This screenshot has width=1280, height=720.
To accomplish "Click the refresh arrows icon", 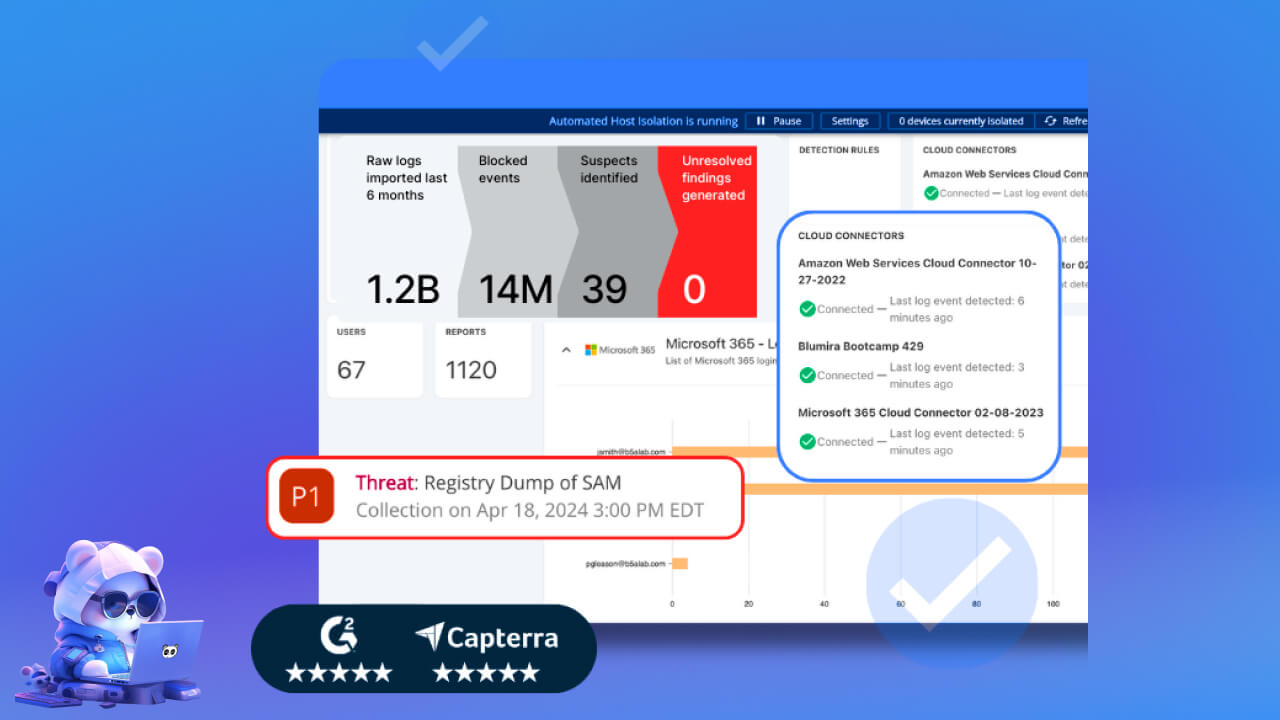I will (x=1050, y=121).
